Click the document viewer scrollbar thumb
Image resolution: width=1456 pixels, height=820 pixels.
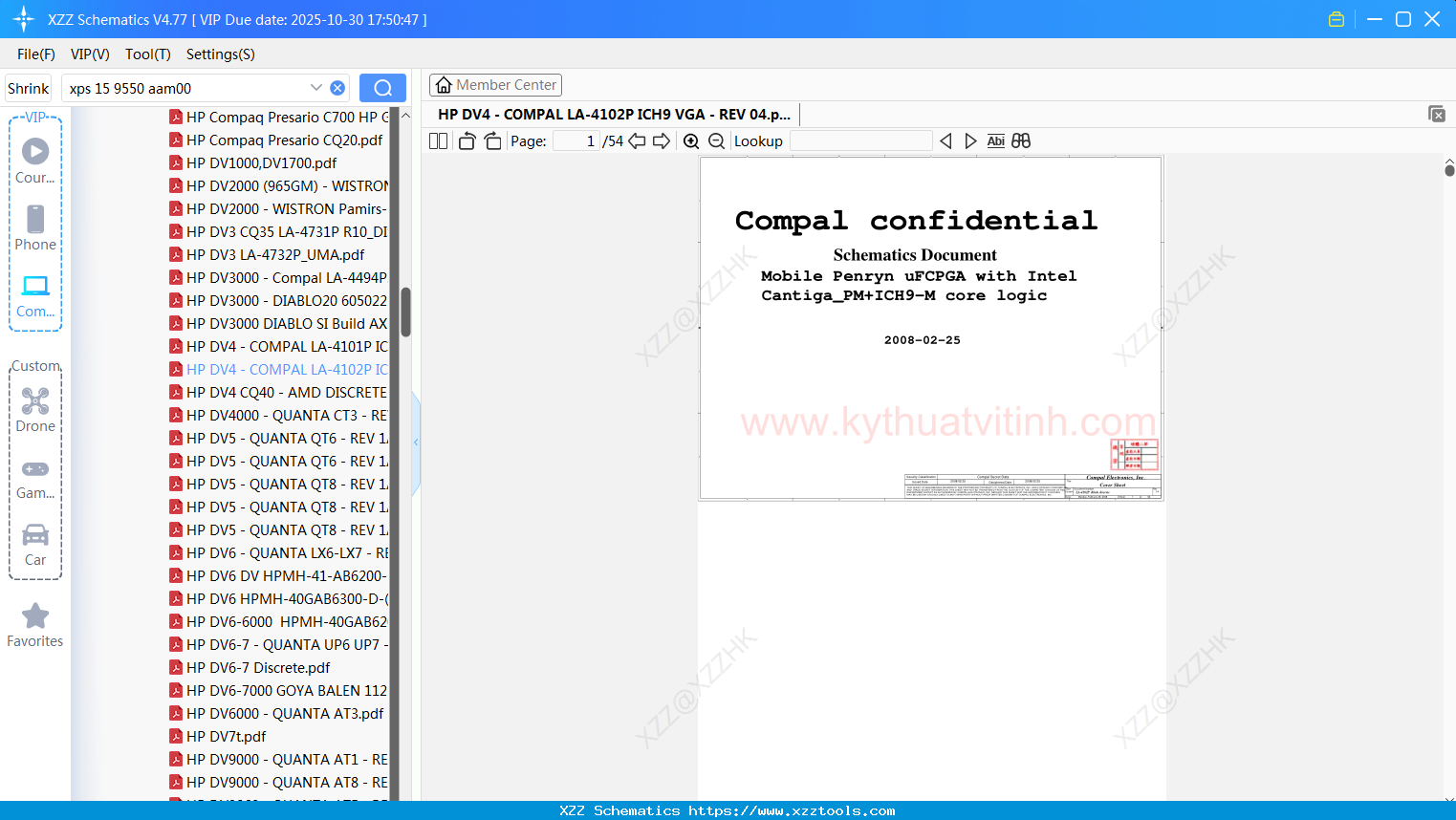(1449, 170)
